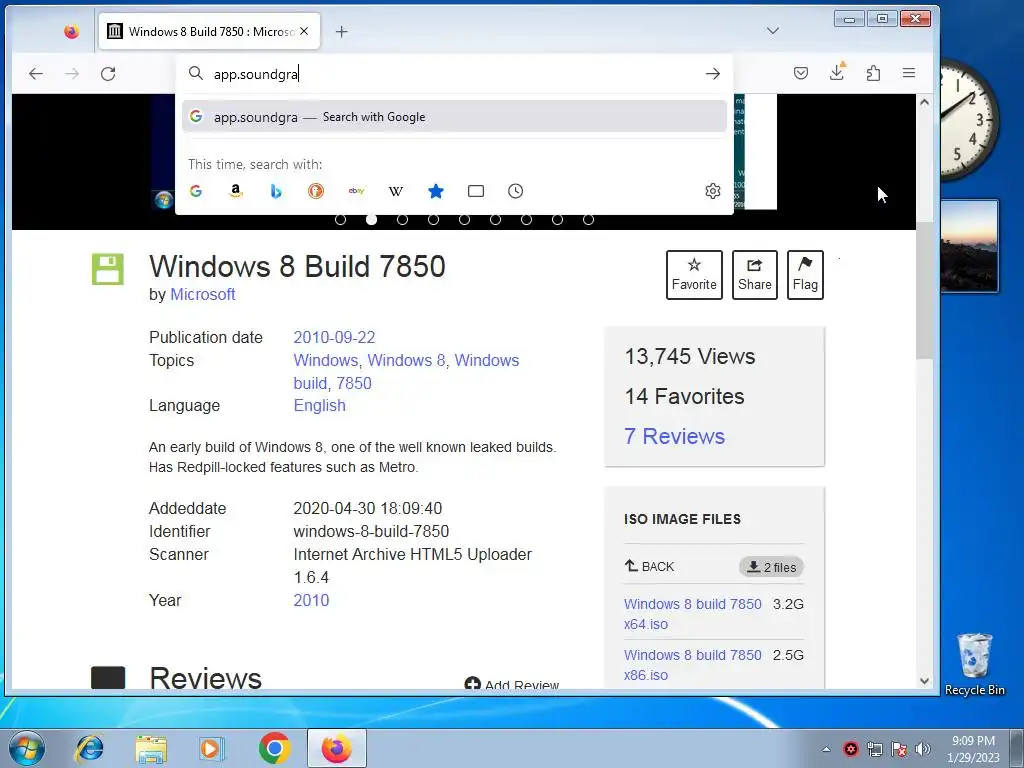Open the 2010 year link
This screenshot has width=1024, height=768.
click(311, 600)
